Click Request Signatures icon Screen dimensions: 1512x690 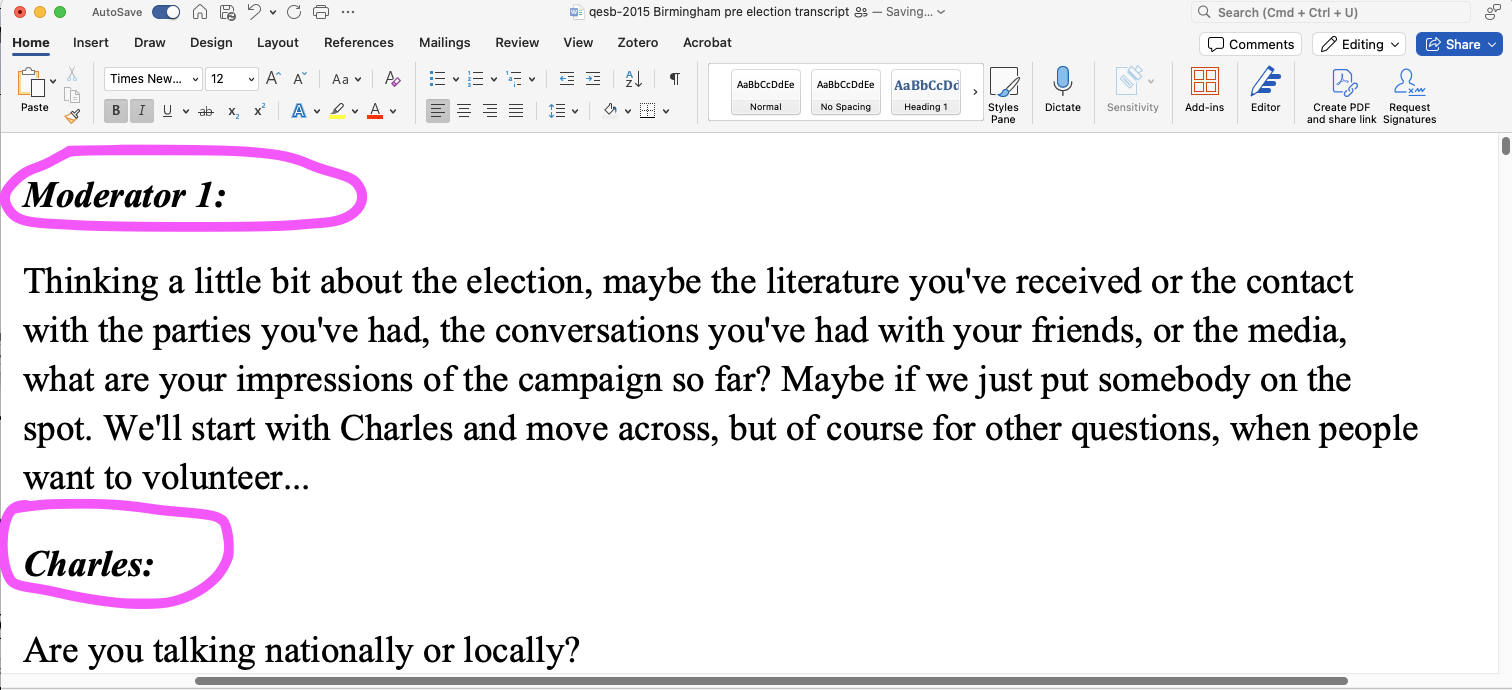1409,84
